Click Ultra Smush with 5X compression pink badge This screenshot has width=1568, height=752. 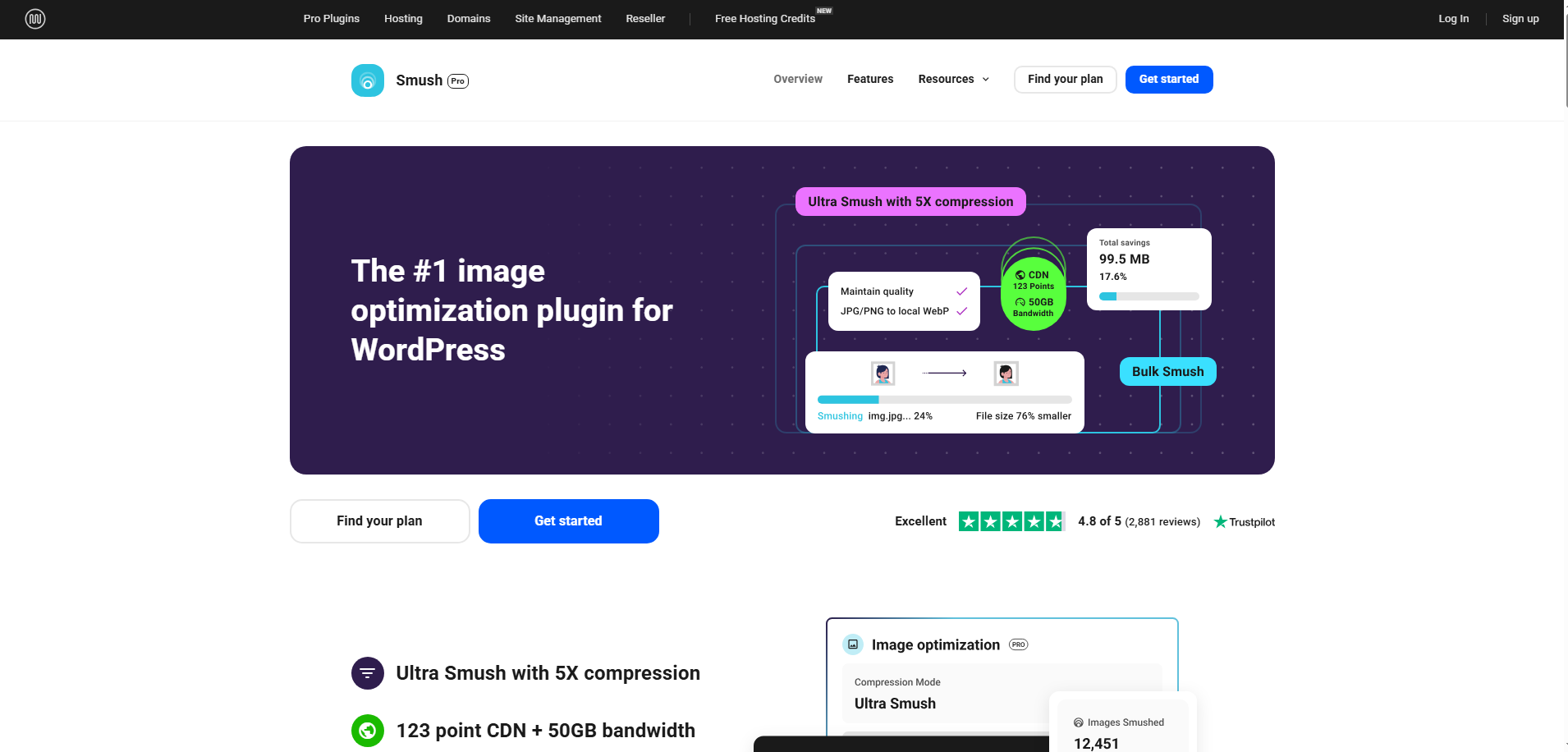click(910, 202)
